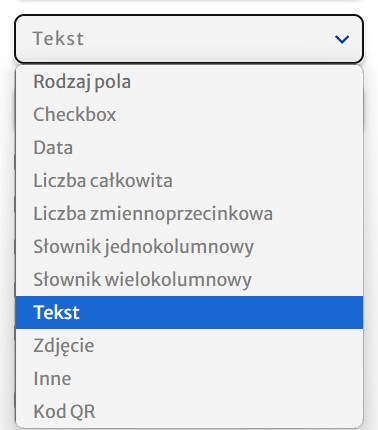The image size is (378, 430).
Task: Select the multi-column dictionary entry
Action: [x=189, y=279]
